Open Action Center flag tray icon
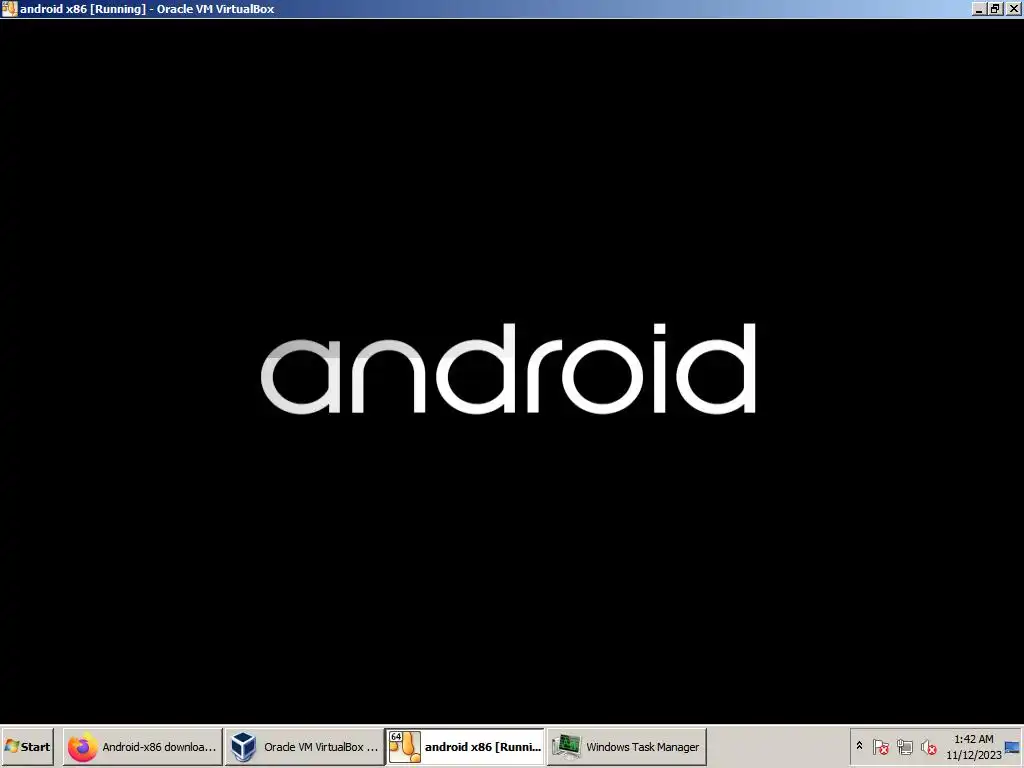The image size is (1024, 768). pyautogui.click(x=880, y=747)
